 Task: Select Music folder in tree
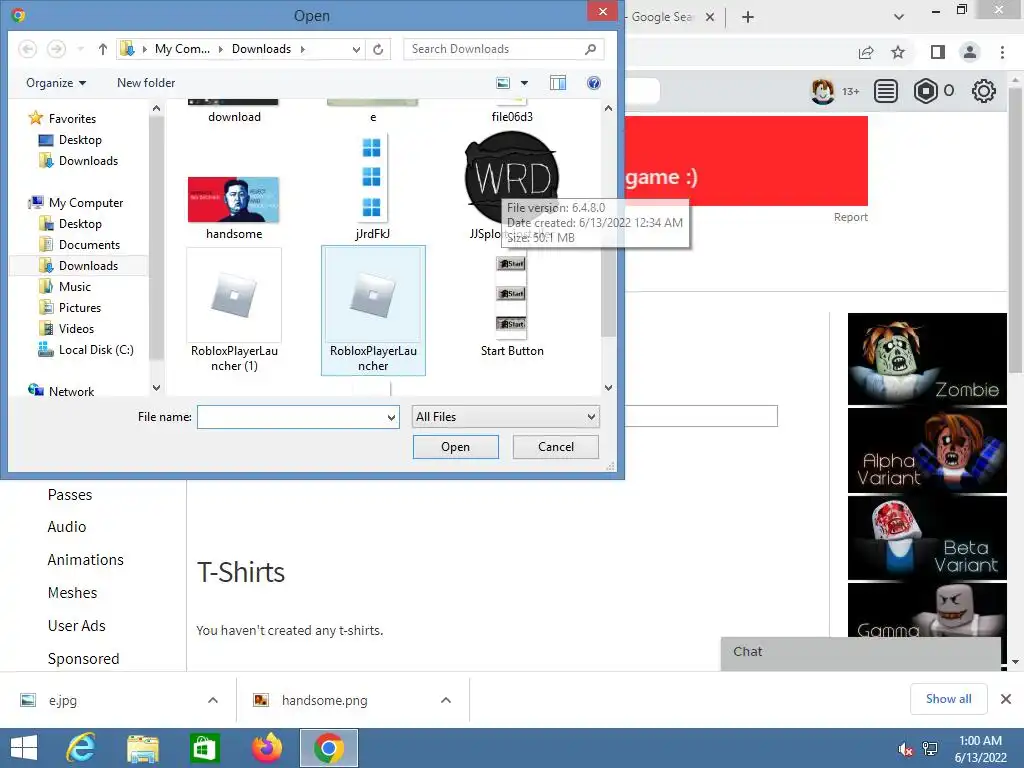coord(74,287)
